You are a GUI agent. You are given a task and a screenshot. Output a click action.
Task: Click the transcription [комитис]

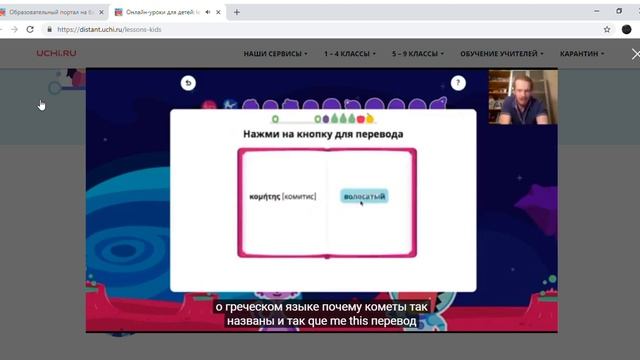coord(299,197)
